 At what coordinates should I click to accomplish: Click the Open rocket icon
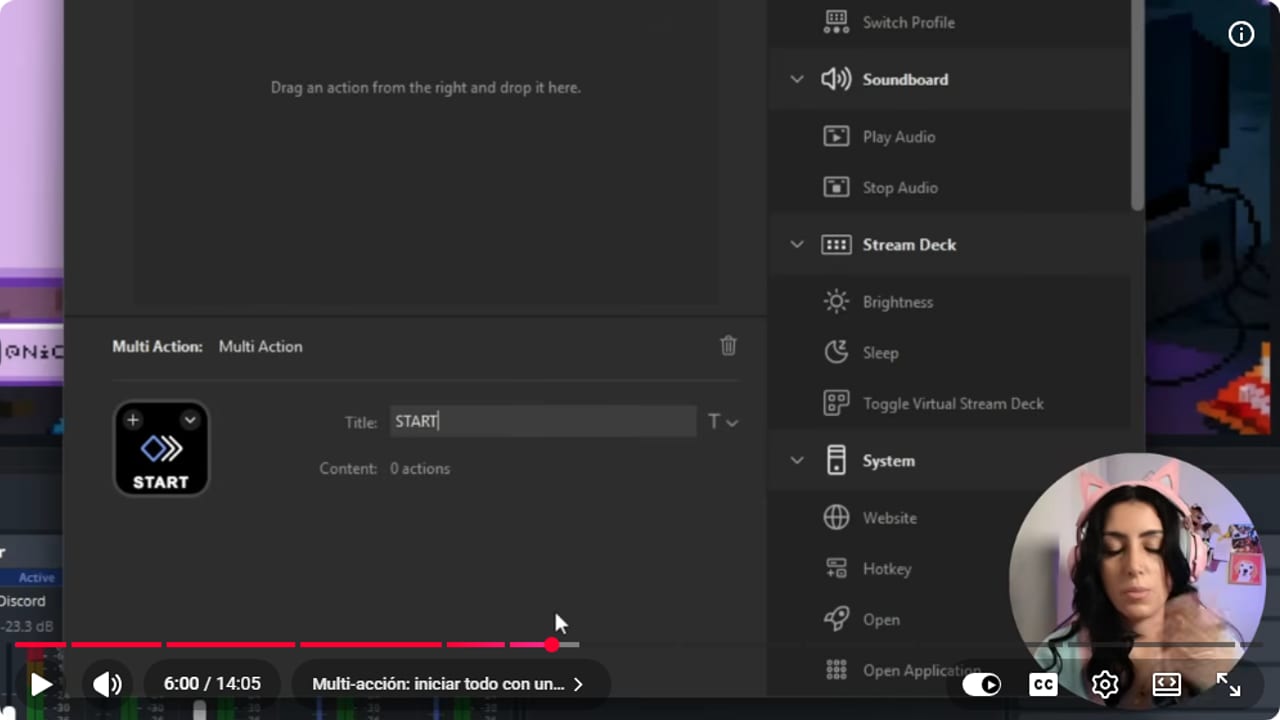836,619
